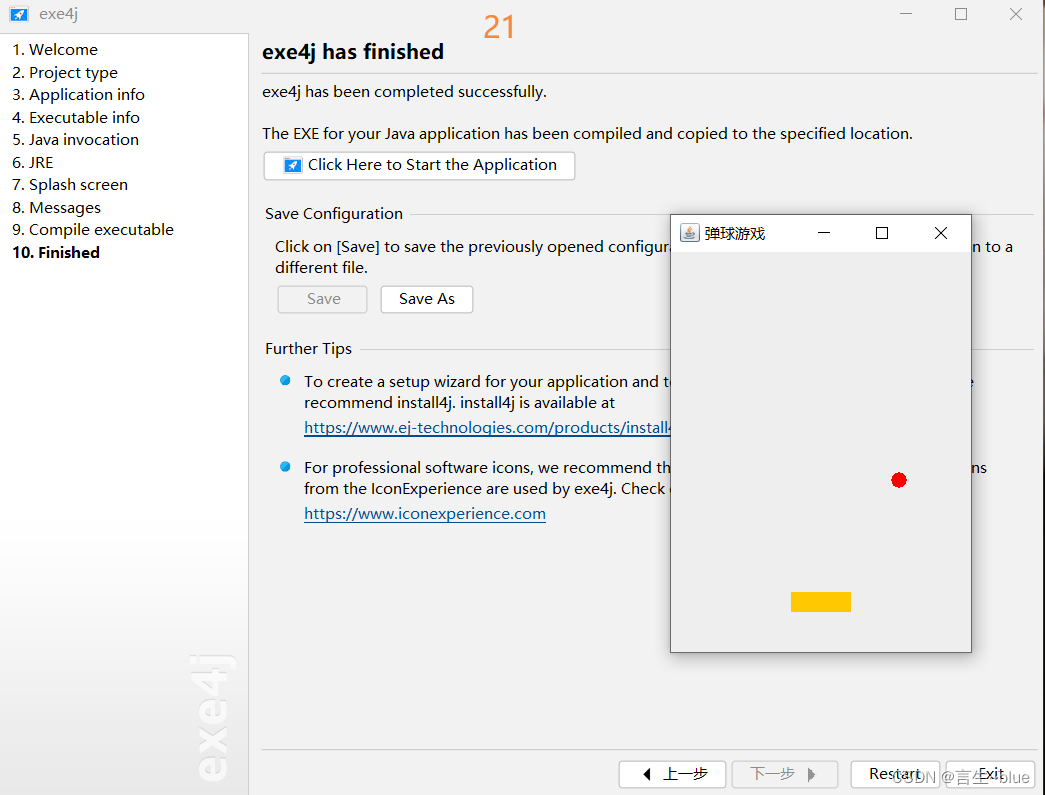Click the 弹球游戏 window title text

pos(734,234)
